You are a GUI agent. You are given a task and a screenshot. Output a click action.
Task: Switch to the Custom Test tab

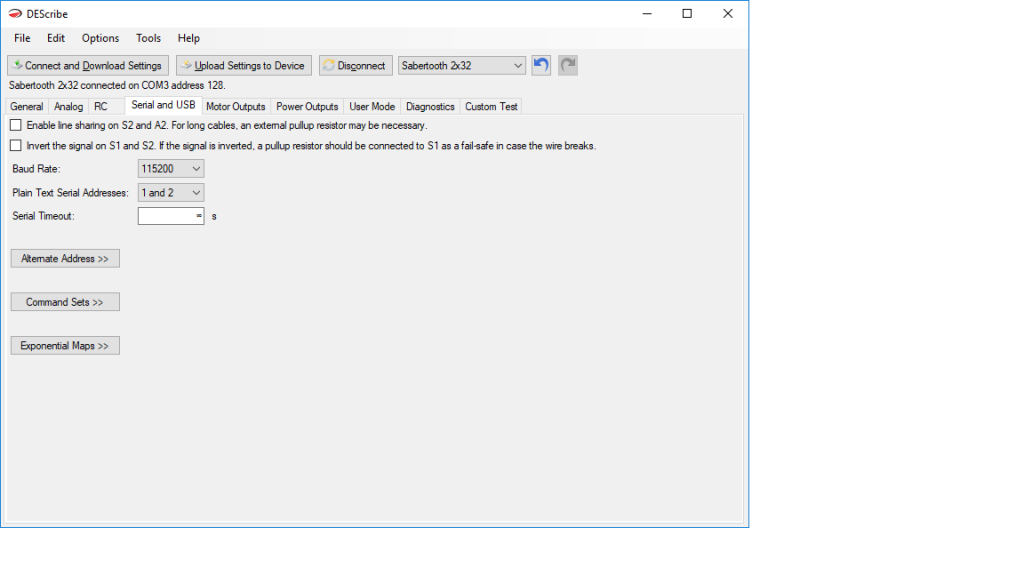coord(491,106)
